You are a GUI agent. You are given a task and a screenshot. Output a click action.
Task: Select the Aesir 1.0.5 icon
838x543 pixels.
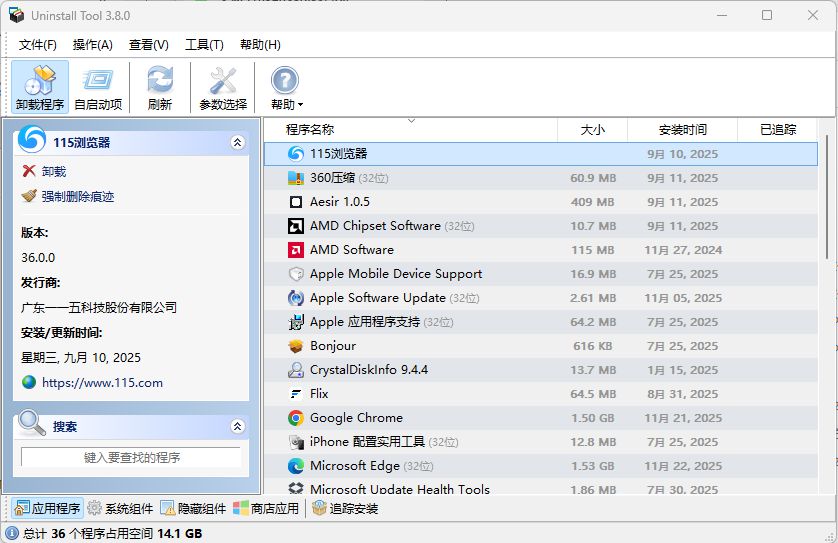296,202
